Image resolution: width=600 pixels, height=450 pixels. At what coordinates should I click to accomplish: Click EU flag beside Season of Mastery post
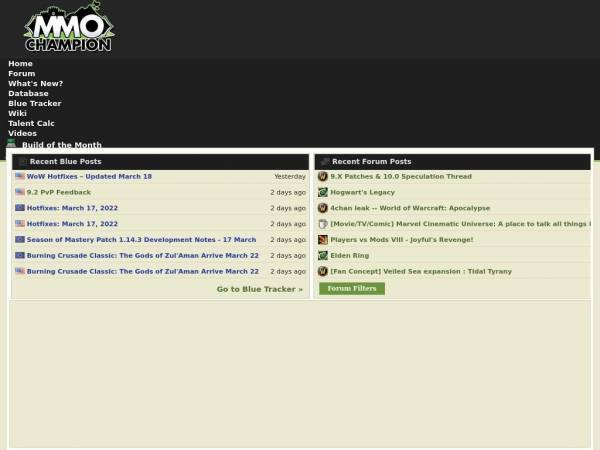click(20, 239)
